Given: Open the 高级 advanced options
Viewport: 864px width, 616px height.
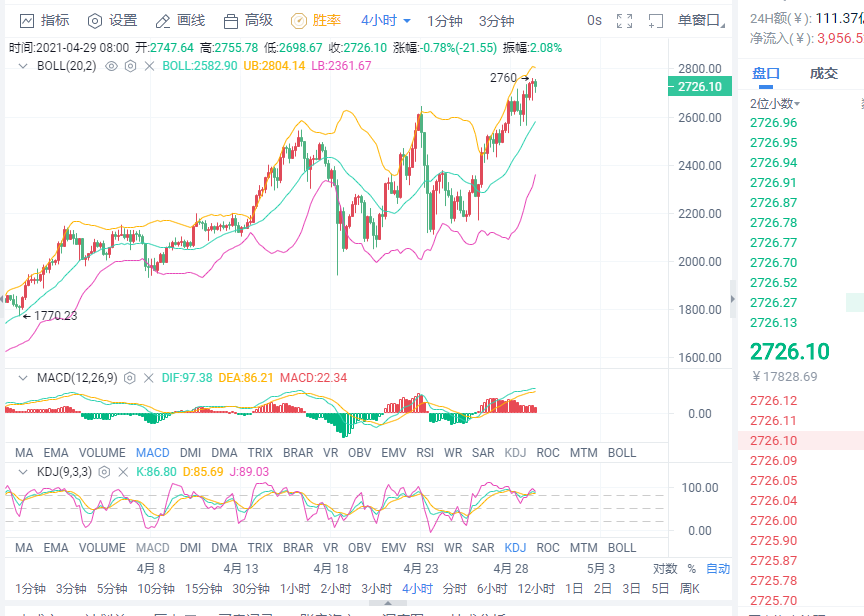Looking at the screenshot, I should pos(248,20).
